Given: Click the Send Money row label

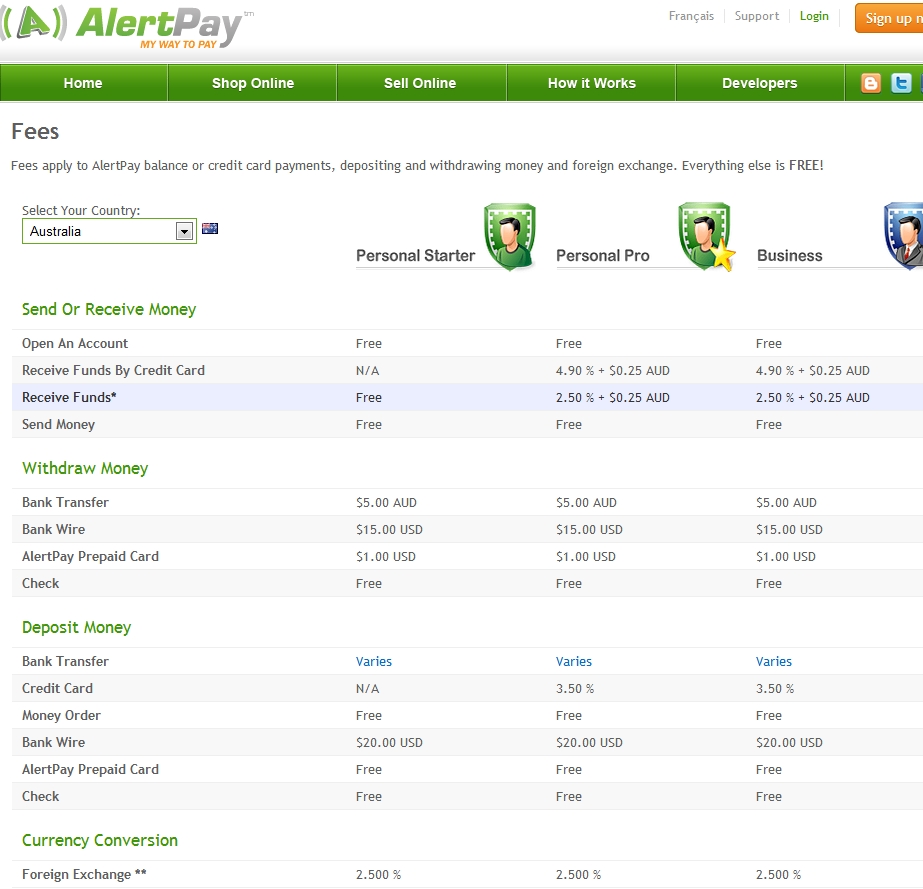Looking at the screenshot, I should pyautogui.click(x=58, y=424).
